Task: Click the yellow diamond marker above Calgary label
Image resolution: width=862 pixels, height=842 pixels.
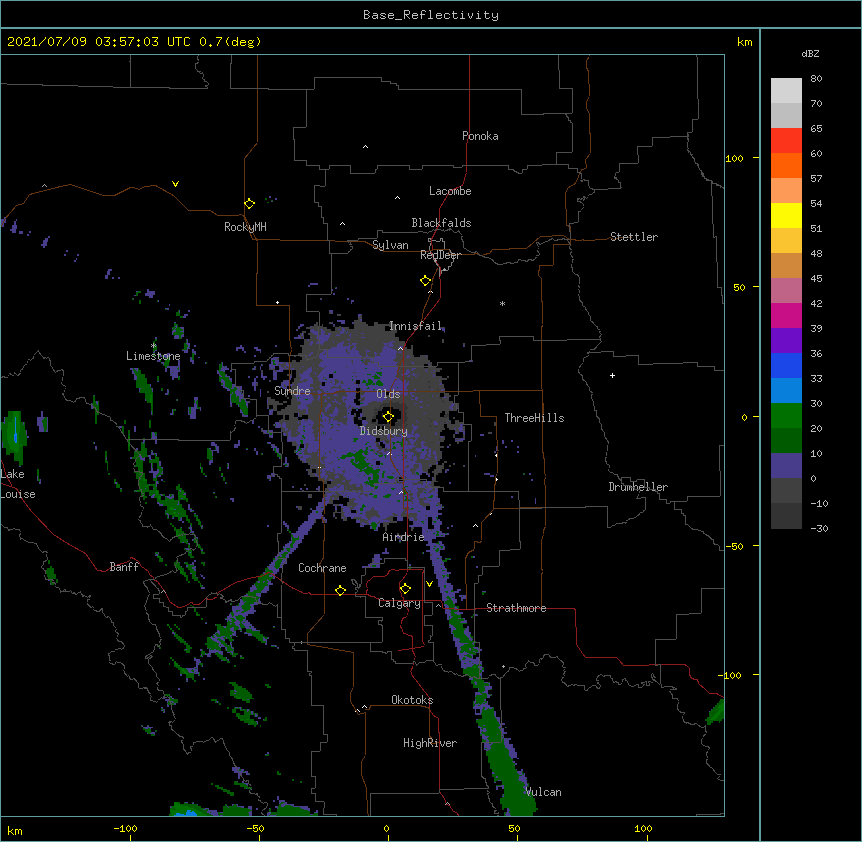Action: (x=405, y=589)
